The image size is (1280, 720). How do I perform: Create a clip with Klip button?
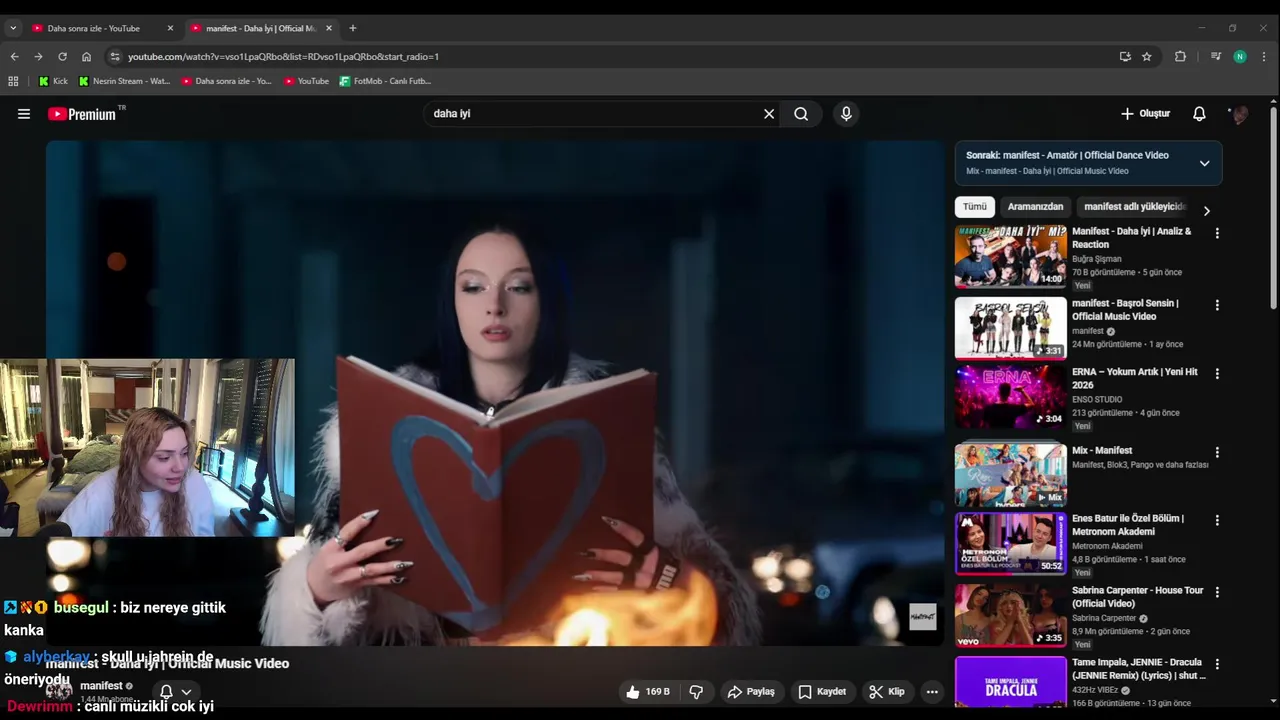click(887, 691)
